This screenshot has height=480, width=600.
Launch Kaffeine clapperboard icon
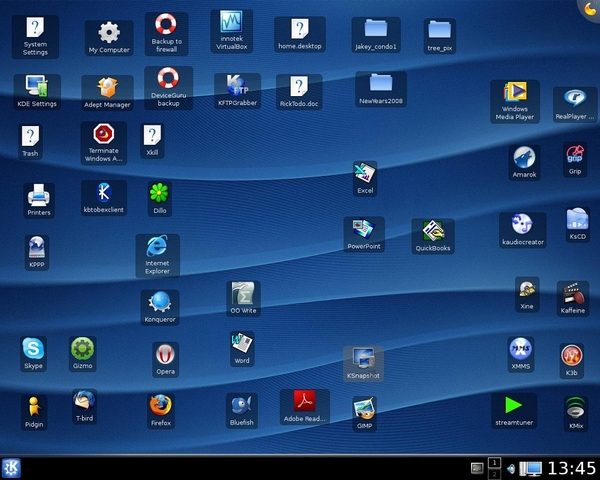click(573, 299)
